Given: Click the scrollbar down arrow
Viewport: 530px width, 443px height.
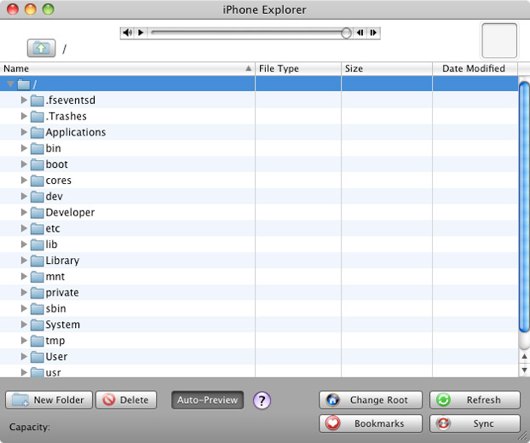Looking at the screenshot, I should tap(524, 370).
